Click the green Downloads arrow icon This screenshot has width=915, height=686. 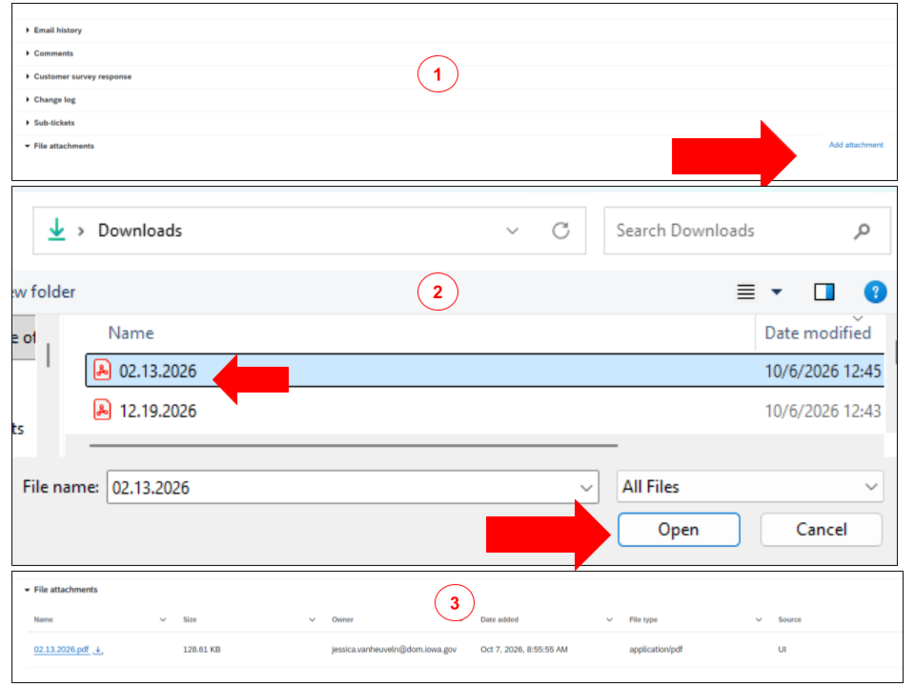[57, 230]
